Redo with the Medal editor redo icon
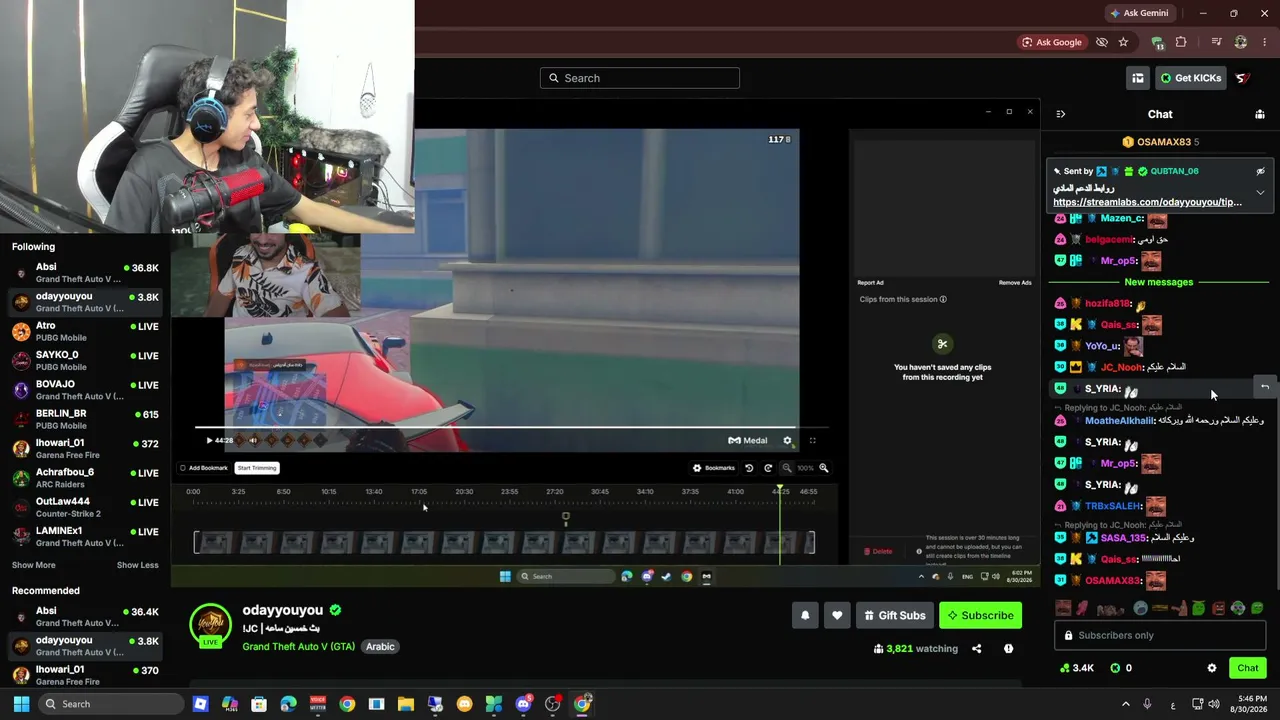 768,468
